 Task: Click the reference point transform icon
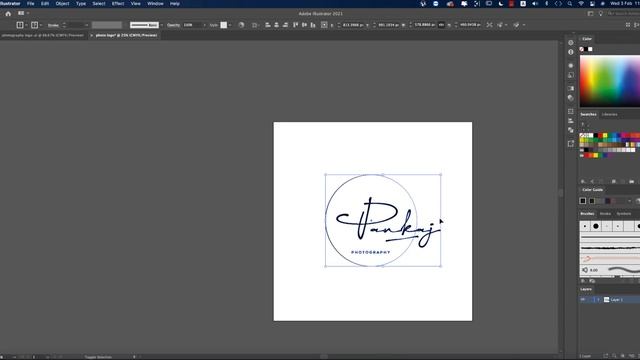pyautogui.click(x=324, y=25)
